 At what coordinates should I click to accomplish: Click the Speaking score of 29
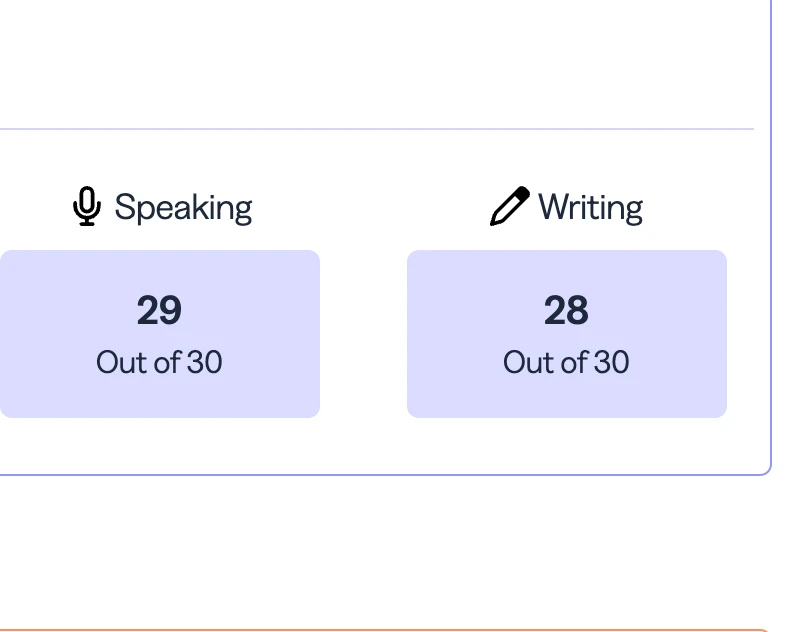(x=159, y=311)
